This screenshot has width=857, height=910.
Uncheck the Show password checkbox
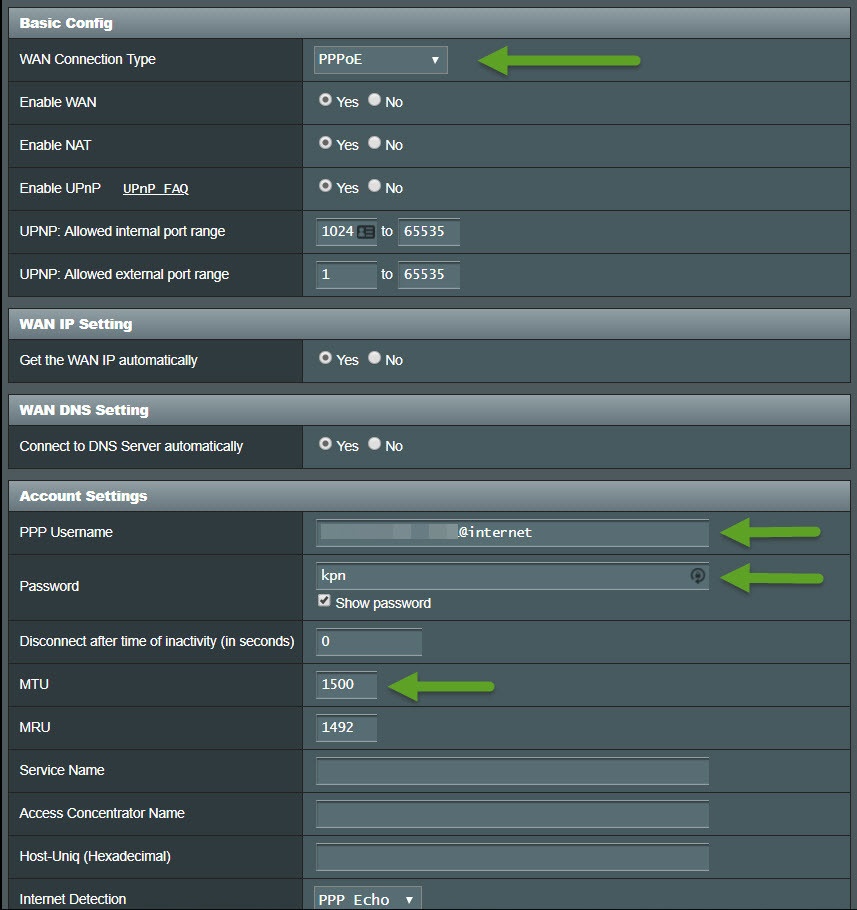[324, 602]
